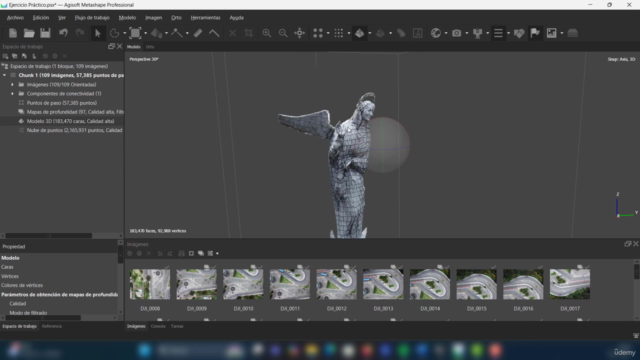Open the Archivo menu
This screenshot has height=360, width=640.
tap(15, 18)
